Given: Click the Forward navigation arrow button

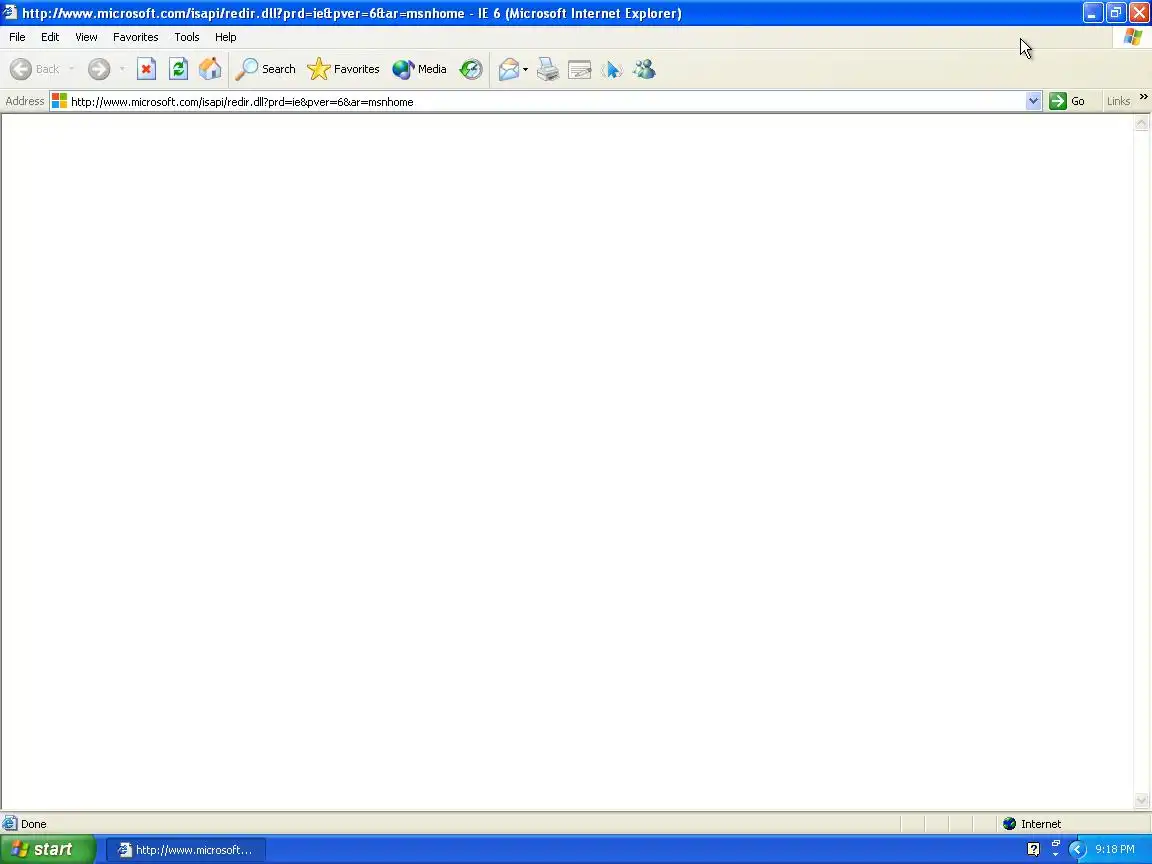Looking at the screenshot, I should pyautogui.click(x=98, y=69).
